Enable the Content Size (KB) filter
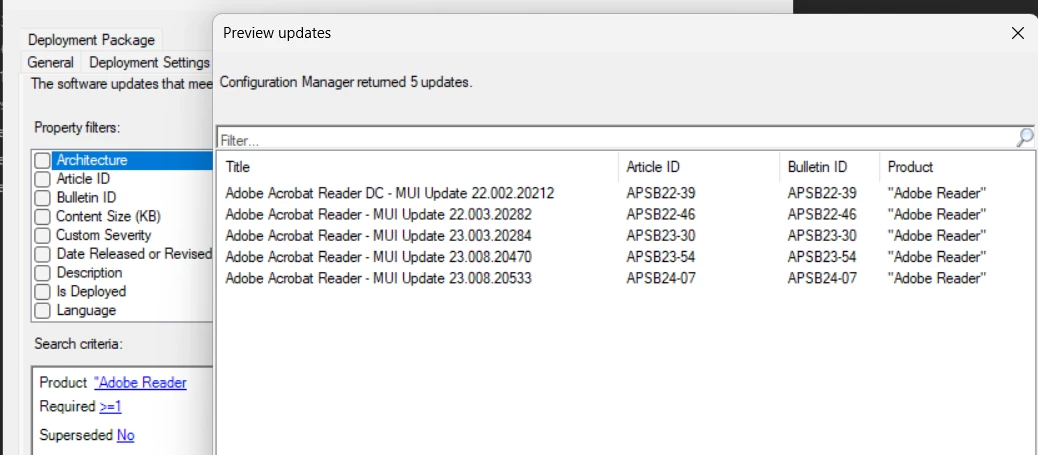1038x455 pixels. tap(42, 217)
